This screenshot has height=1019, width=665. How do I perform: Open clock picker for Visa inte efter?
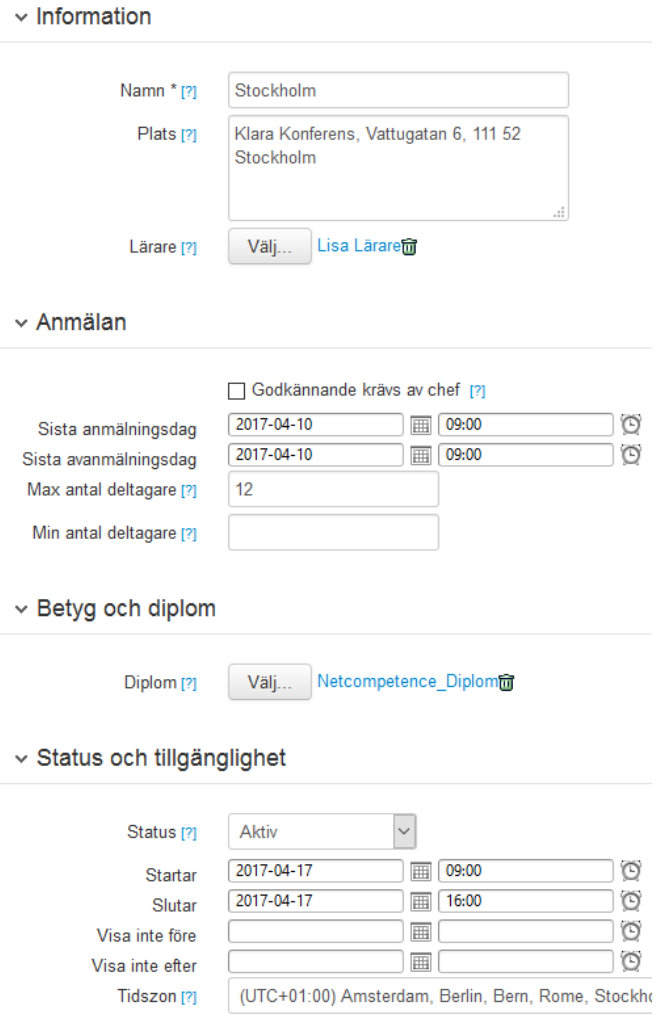[631, 964]
